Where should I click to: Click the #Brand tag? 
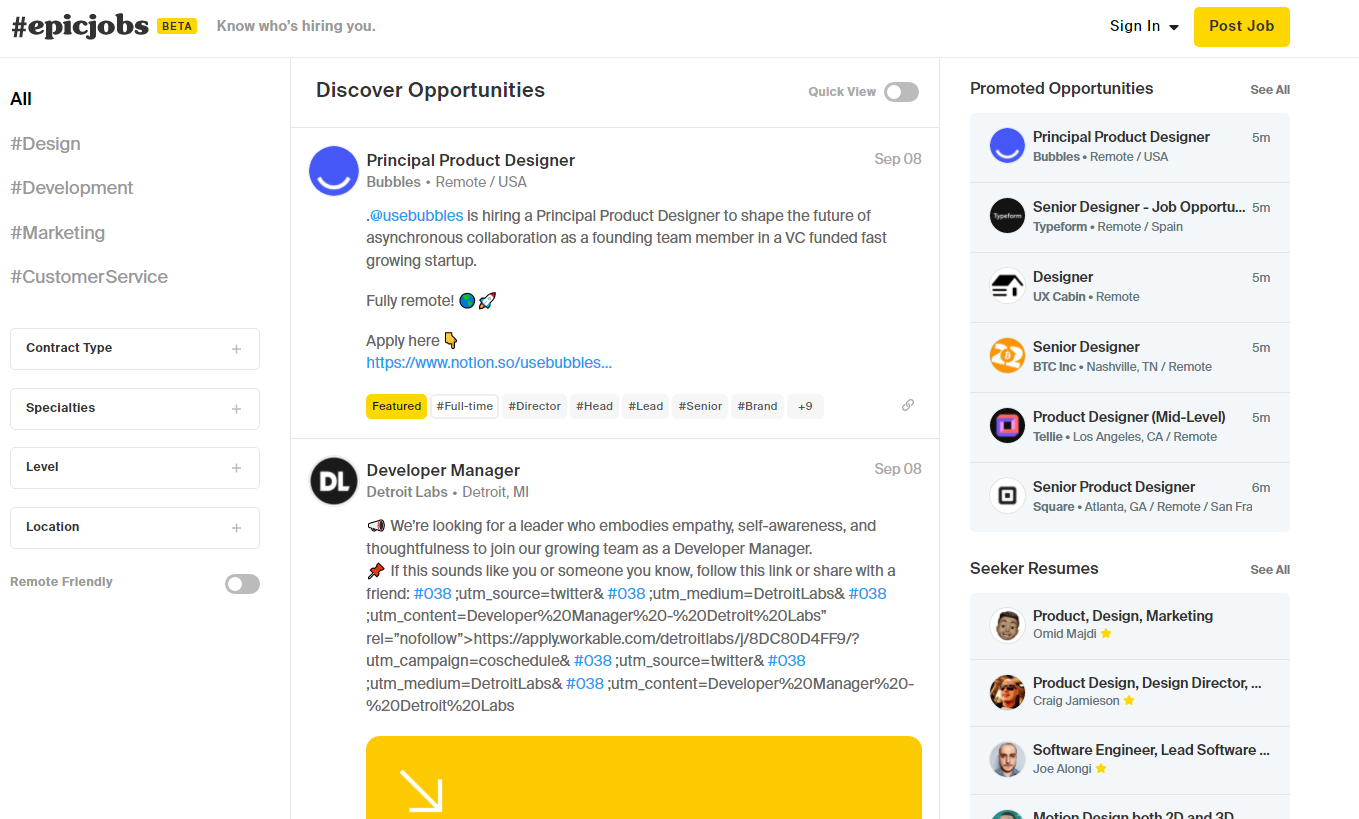757,406
